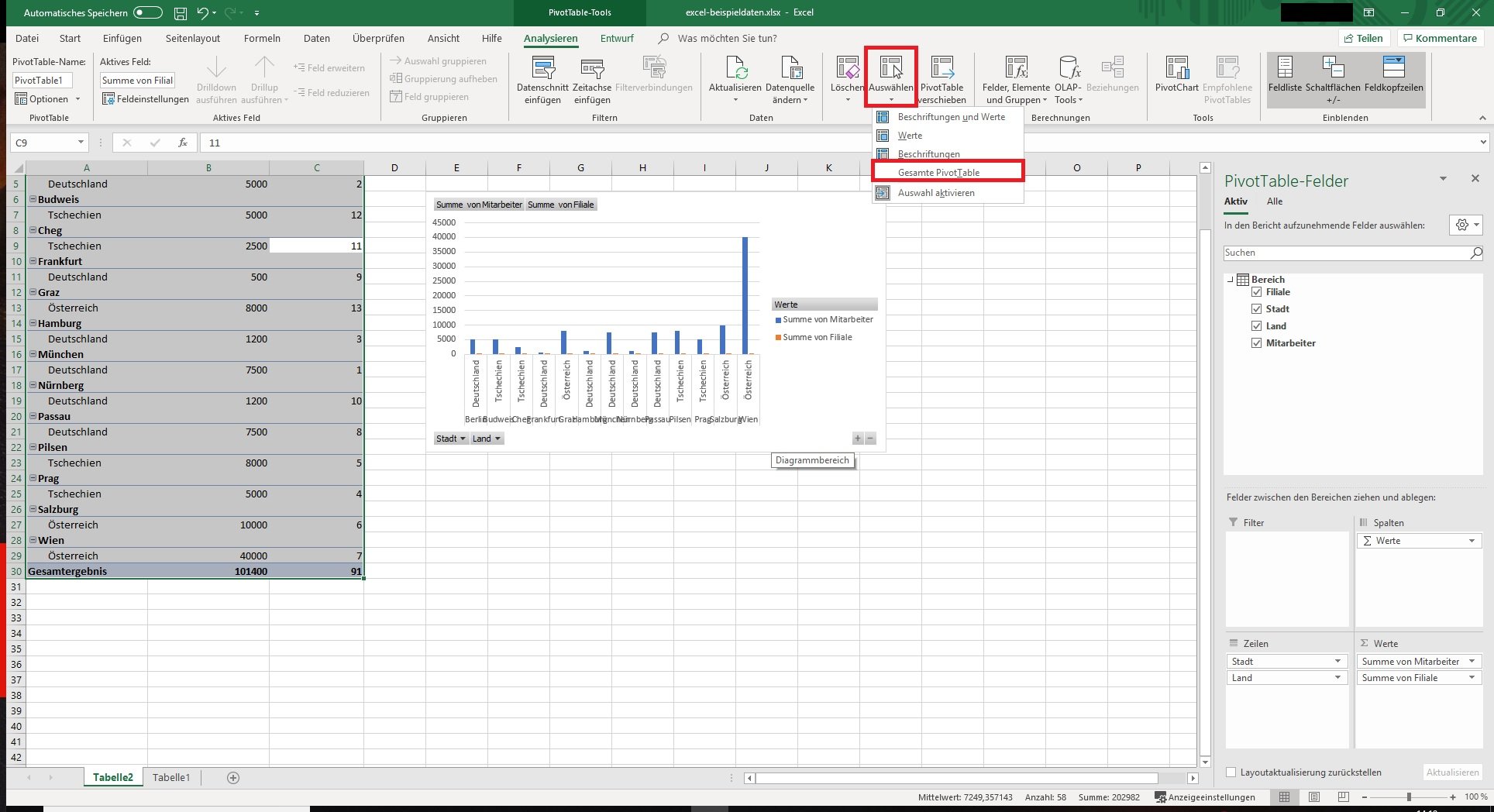Screen dimensions: 1494x812
Task: Click the Feldeinstellungen icon
Action: click(x=108, y=99)
